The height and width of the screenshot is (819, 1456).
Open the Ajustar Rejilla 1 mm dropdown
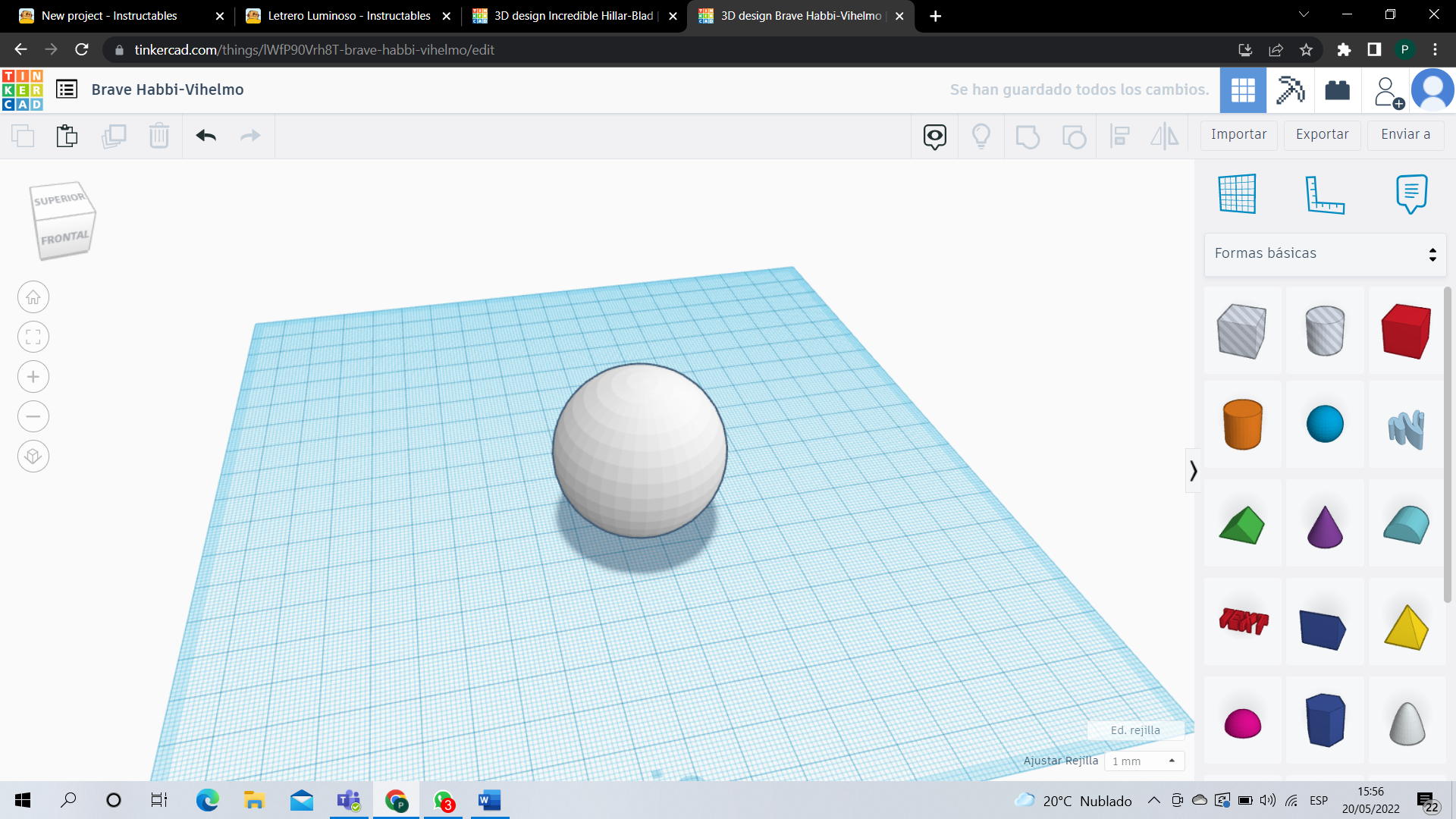(1144, 761)
